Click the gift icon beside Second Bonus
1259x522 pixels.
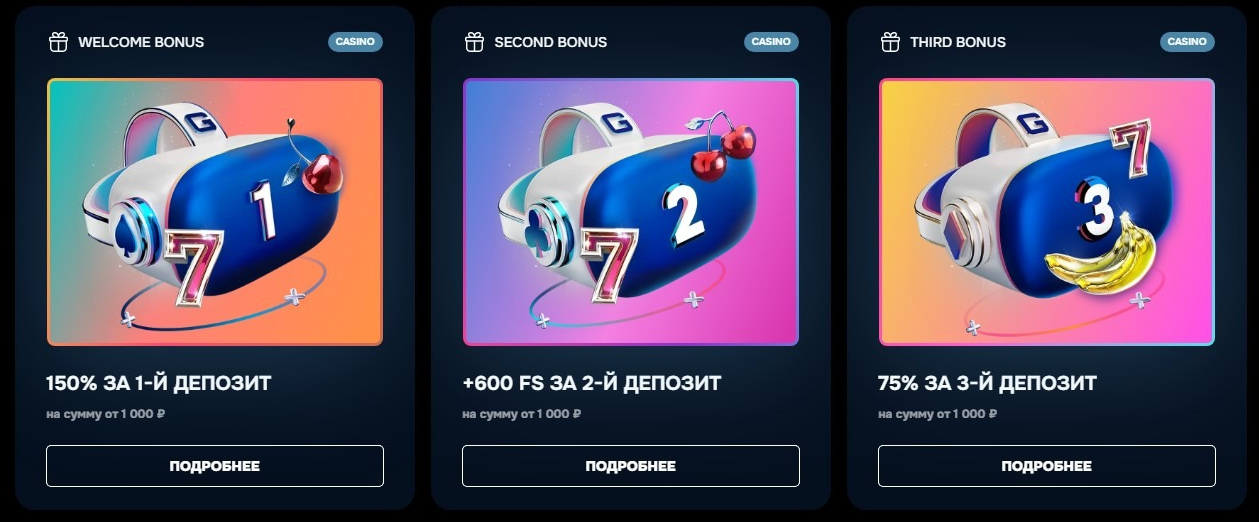click(x=474, y=42)
